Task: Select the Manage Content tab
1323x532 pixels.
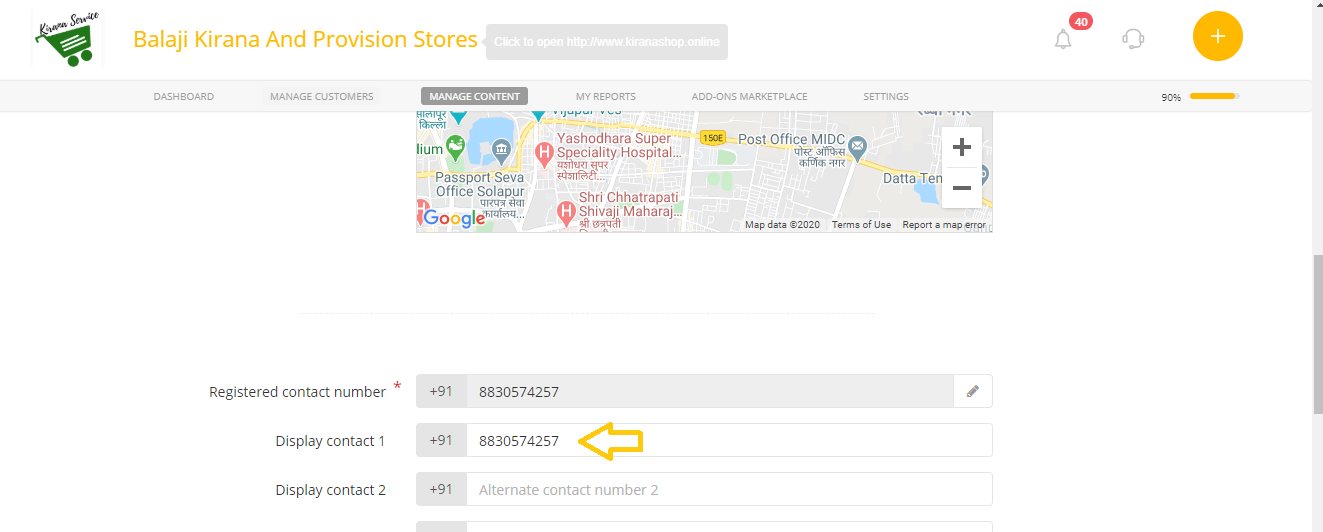Action: tap(474, 97)
